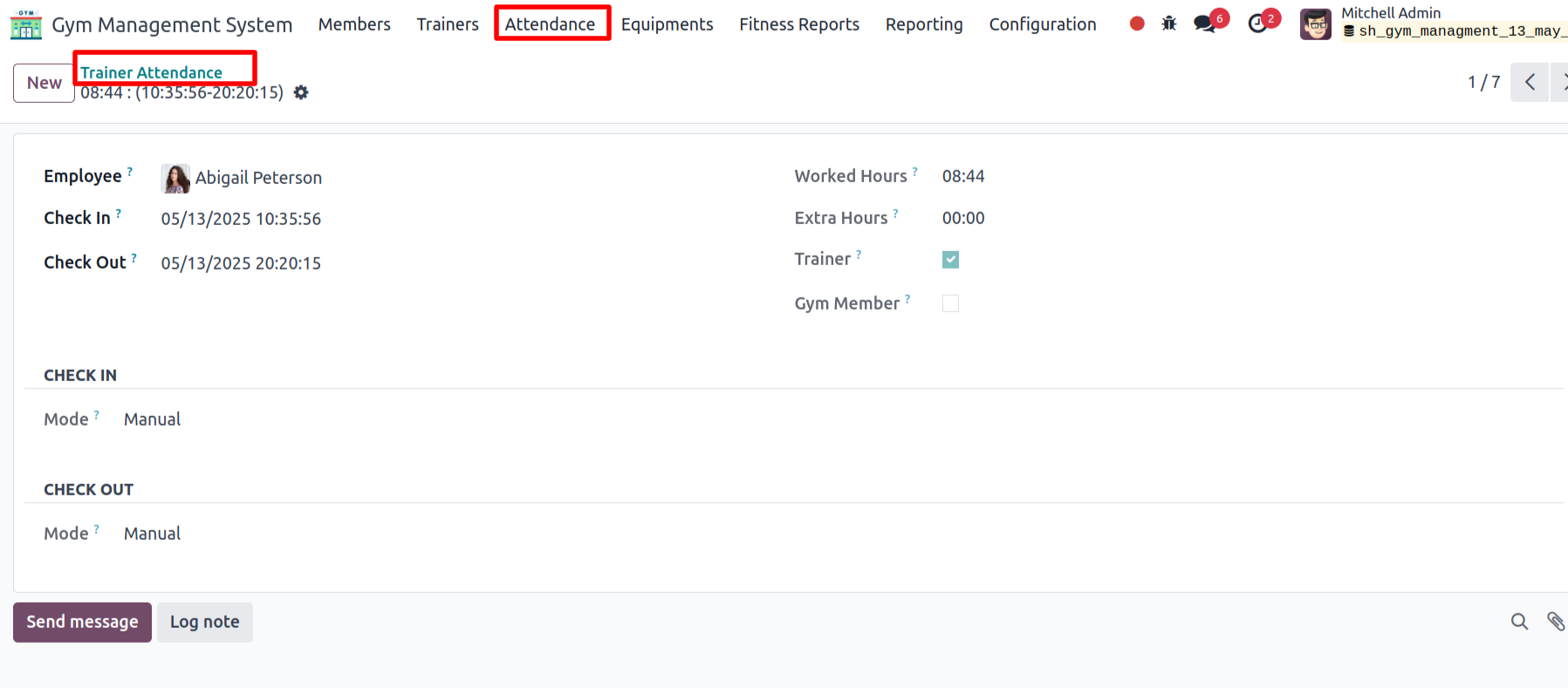Viewport: 1568px width, 688px height.
Task: Search messages with magnifier icon
Action: point(1519,622)
